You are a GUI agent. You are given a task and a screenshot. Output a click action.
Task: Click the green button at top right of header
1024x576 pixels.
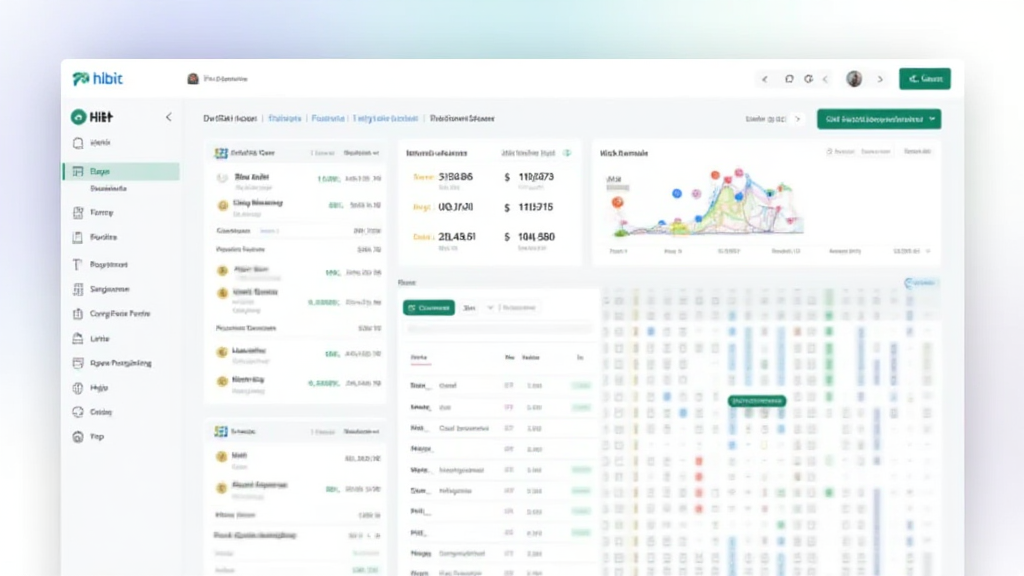924,78
